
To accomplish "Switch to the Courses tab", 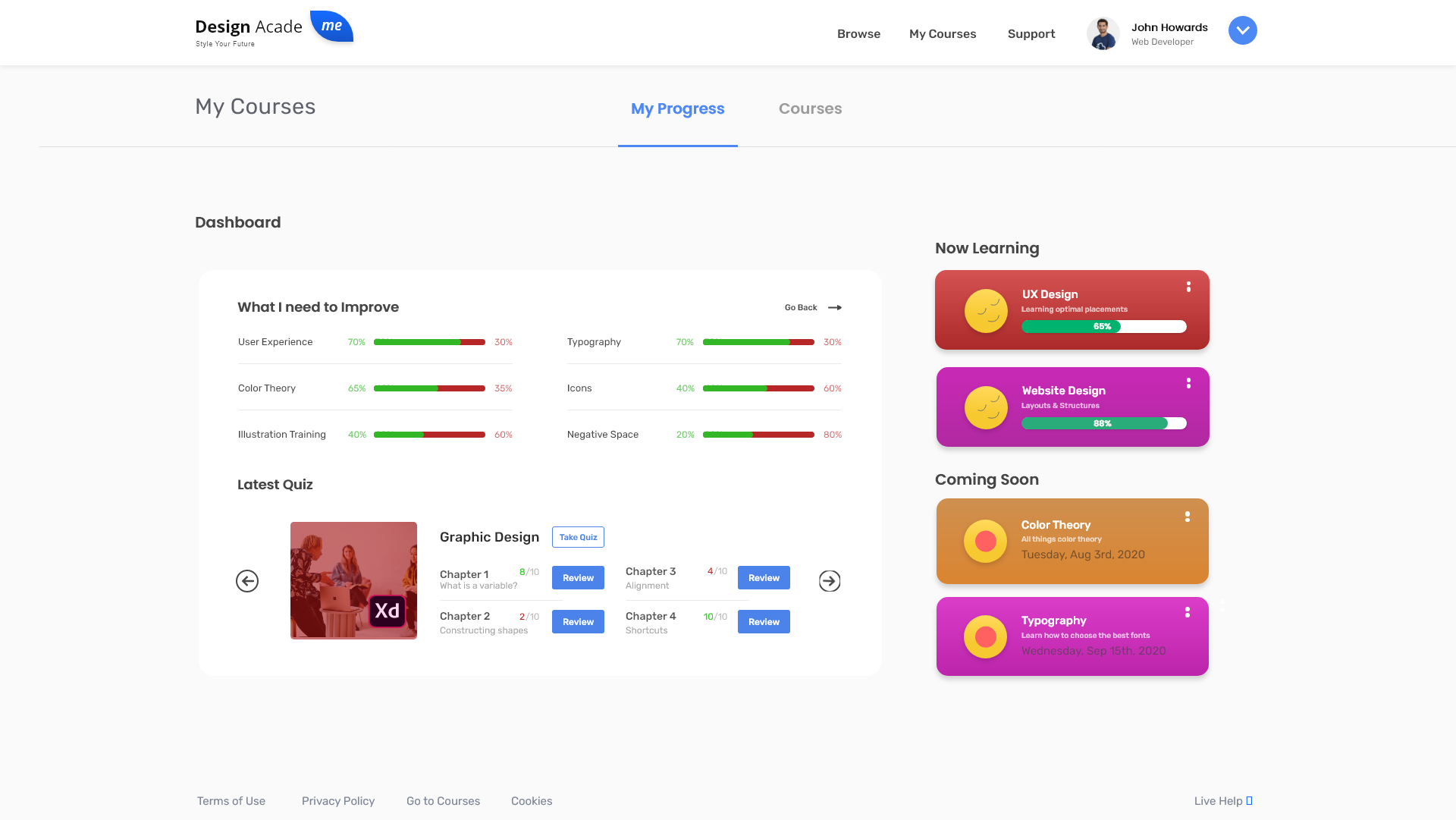I will coord(810,108).
